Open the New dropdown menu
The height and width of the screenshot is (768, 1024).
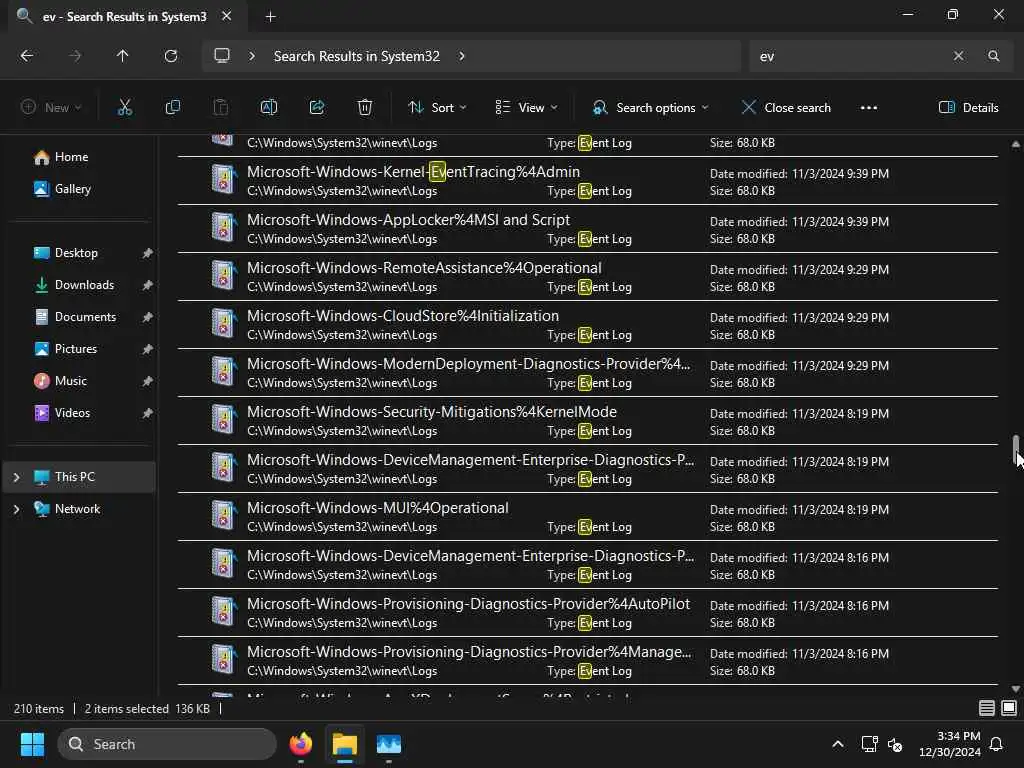(51, 108)
